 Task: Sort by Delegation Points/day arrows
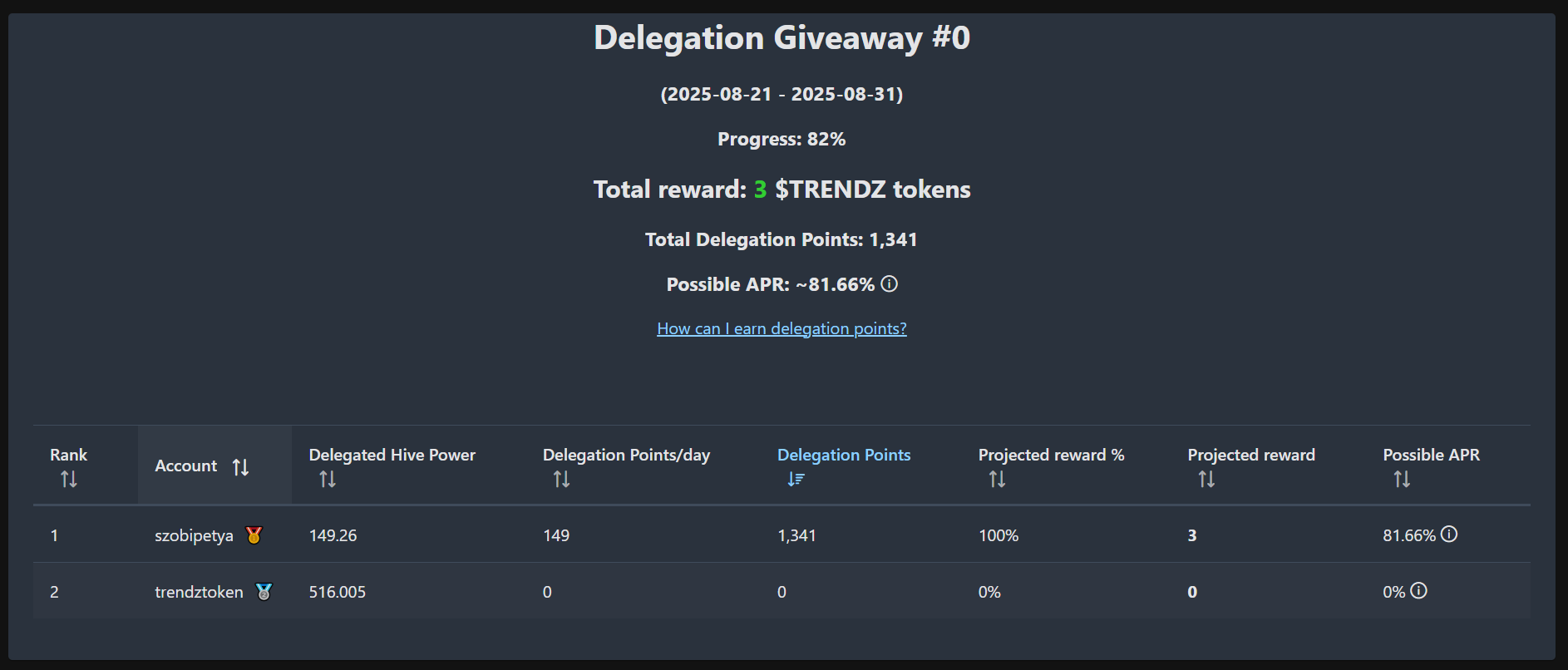tap(562, 480)
